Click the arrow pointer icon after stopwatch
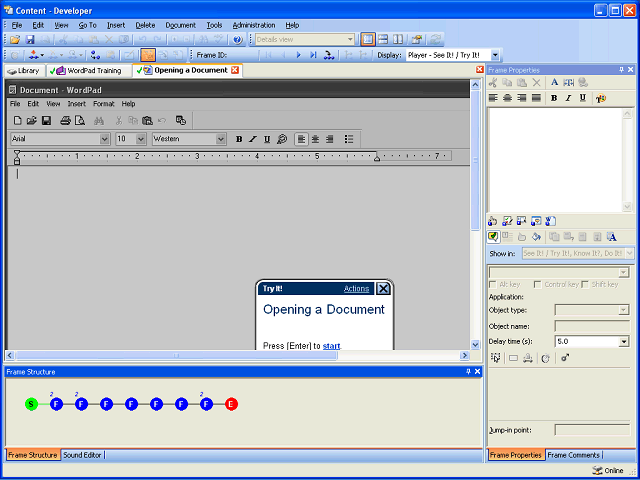The image size is (640, 480). tap(564, 358)
